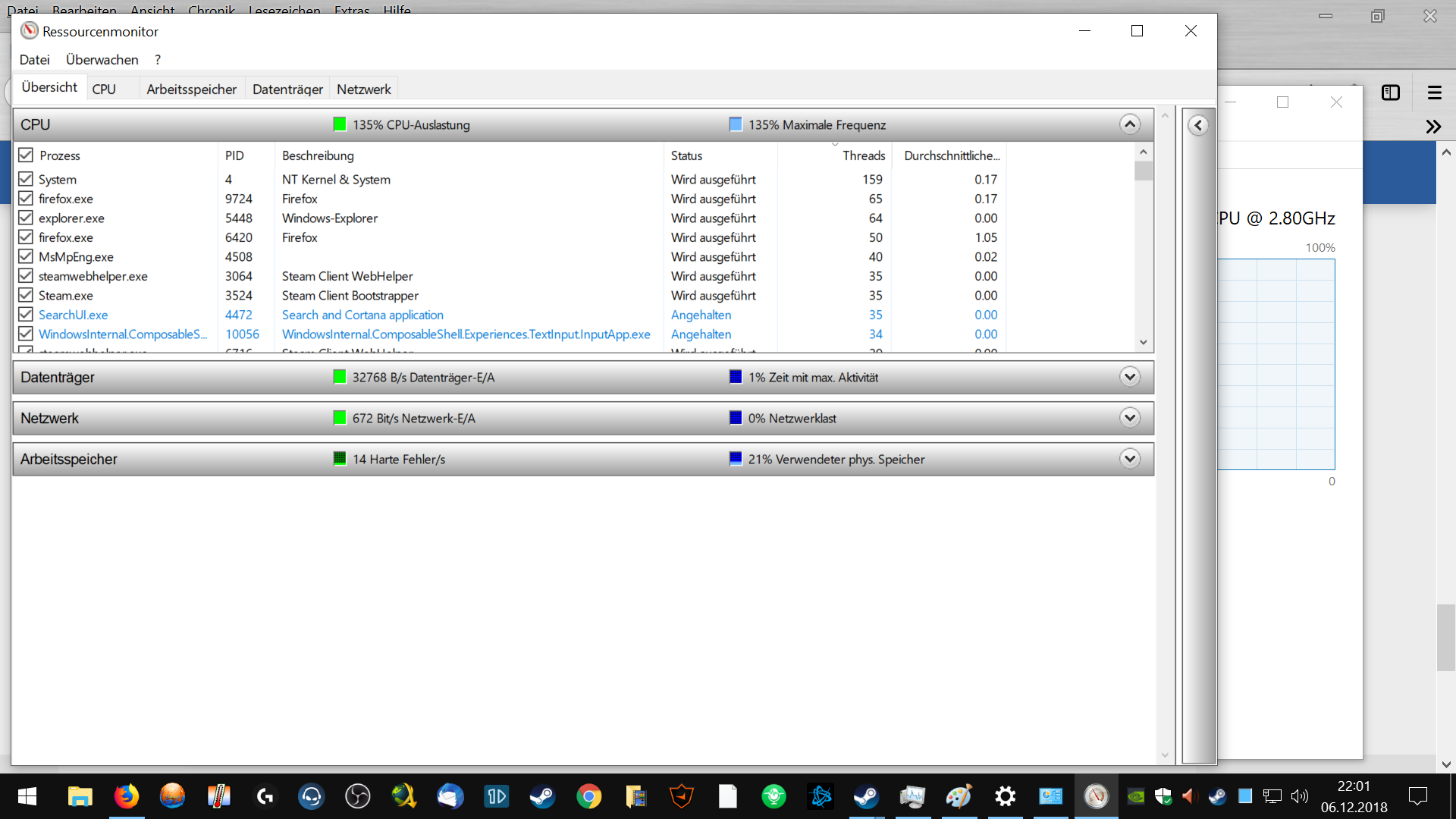Open Steam from the taskbar
The width and height of the screenshot is (1456, 819).
point(542,796)
